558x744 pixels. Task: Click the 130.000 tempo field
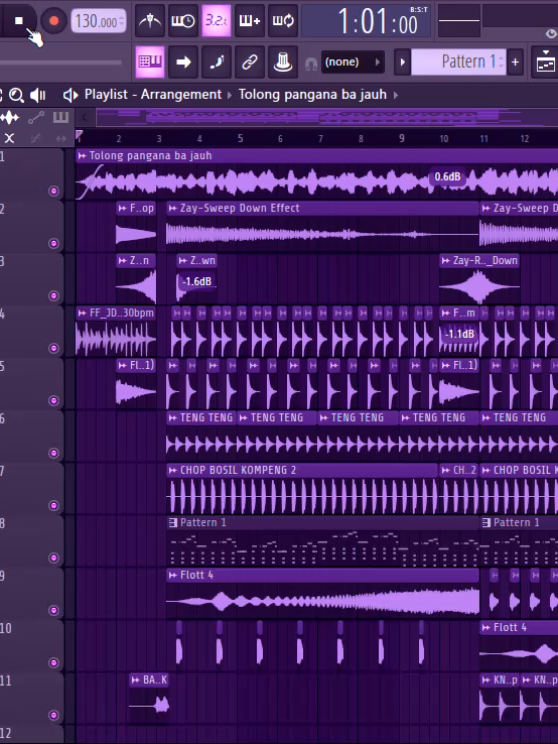pos(98,21)
